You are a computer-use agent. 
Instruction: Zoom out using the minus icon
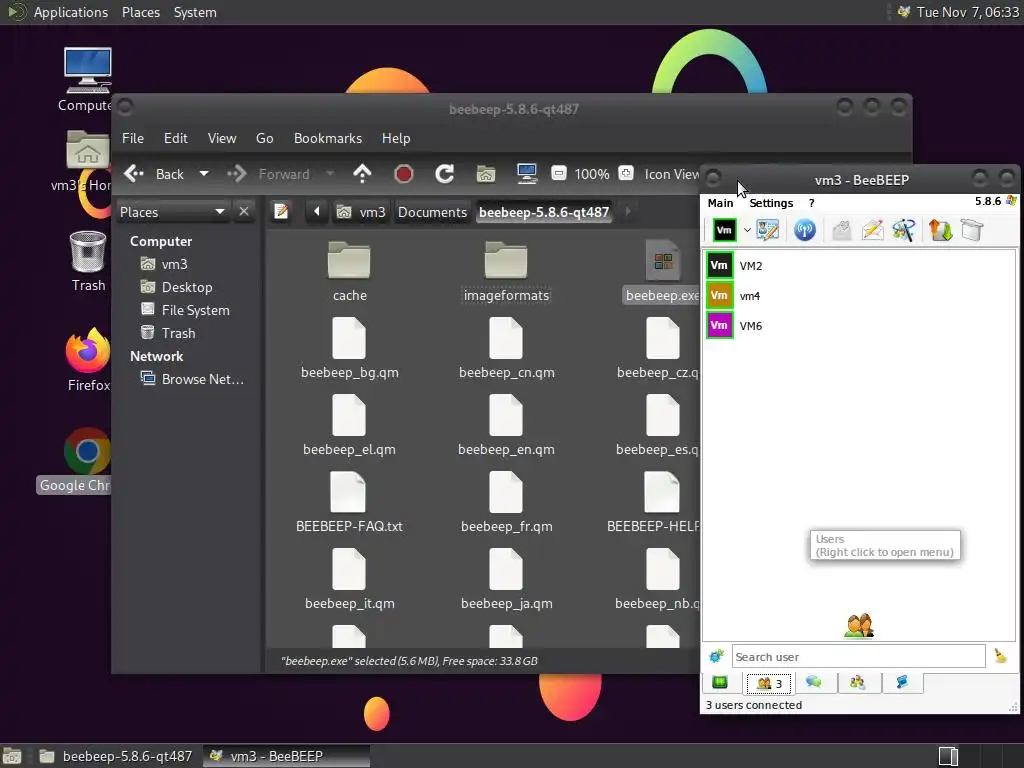(x=559, y=173)
